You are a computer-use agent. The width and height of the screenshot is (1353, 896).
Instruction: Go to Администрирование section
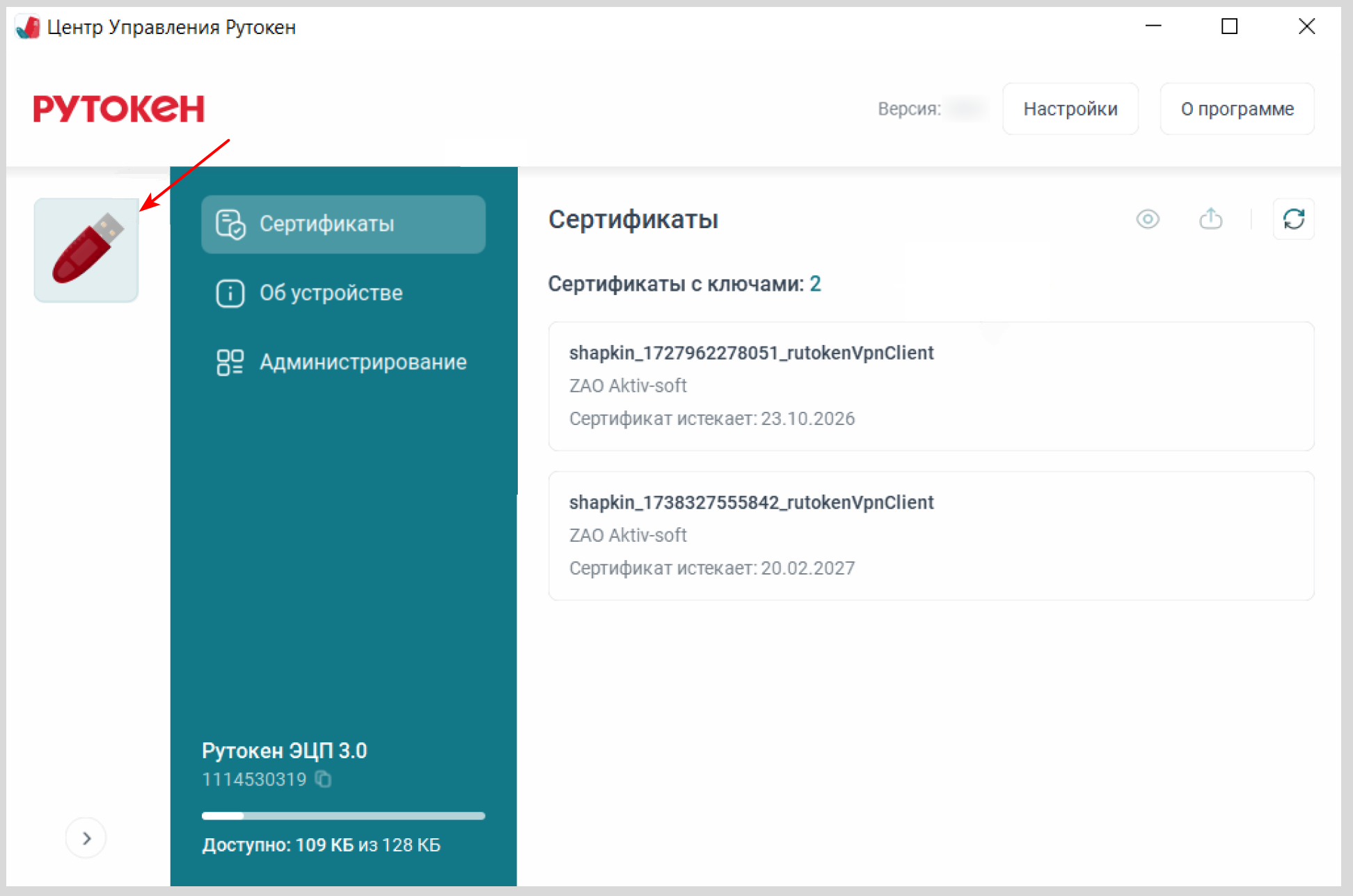363,362
